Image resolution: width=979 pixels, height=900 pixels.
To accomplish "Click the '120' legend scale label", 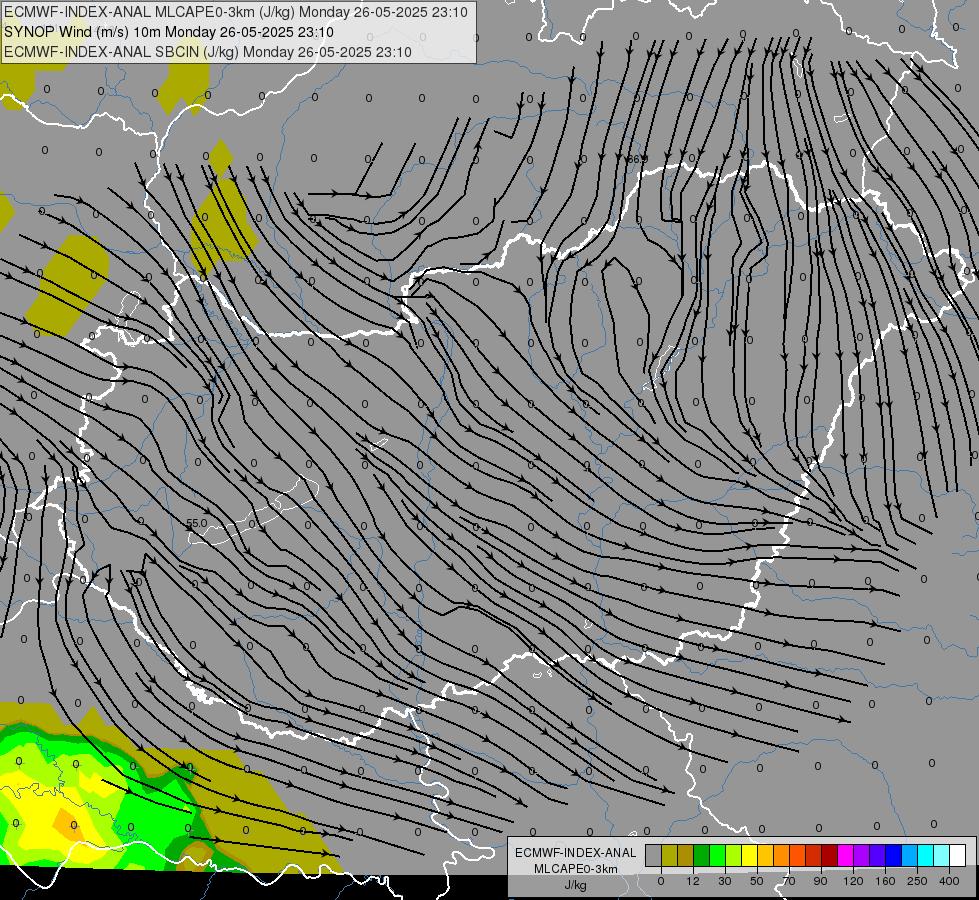I will (853, 881).
